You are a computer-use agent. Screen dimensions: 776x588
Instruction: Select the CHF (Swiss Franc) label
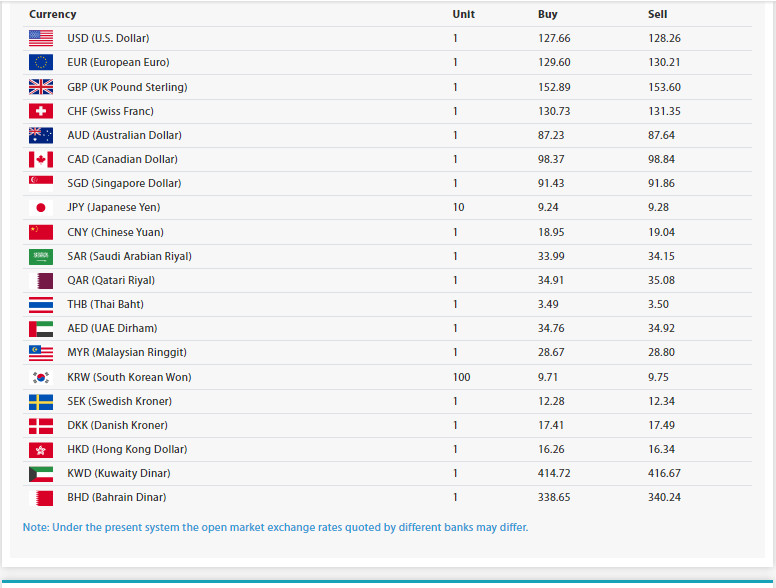point(110,111)
